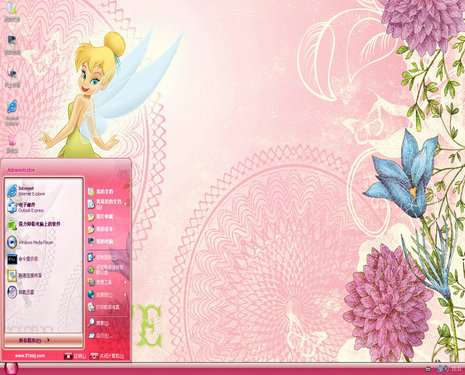465x375 pixels.
Task: Click the www.31xitj.com text in Start menu footer
Action: point(30,356)
